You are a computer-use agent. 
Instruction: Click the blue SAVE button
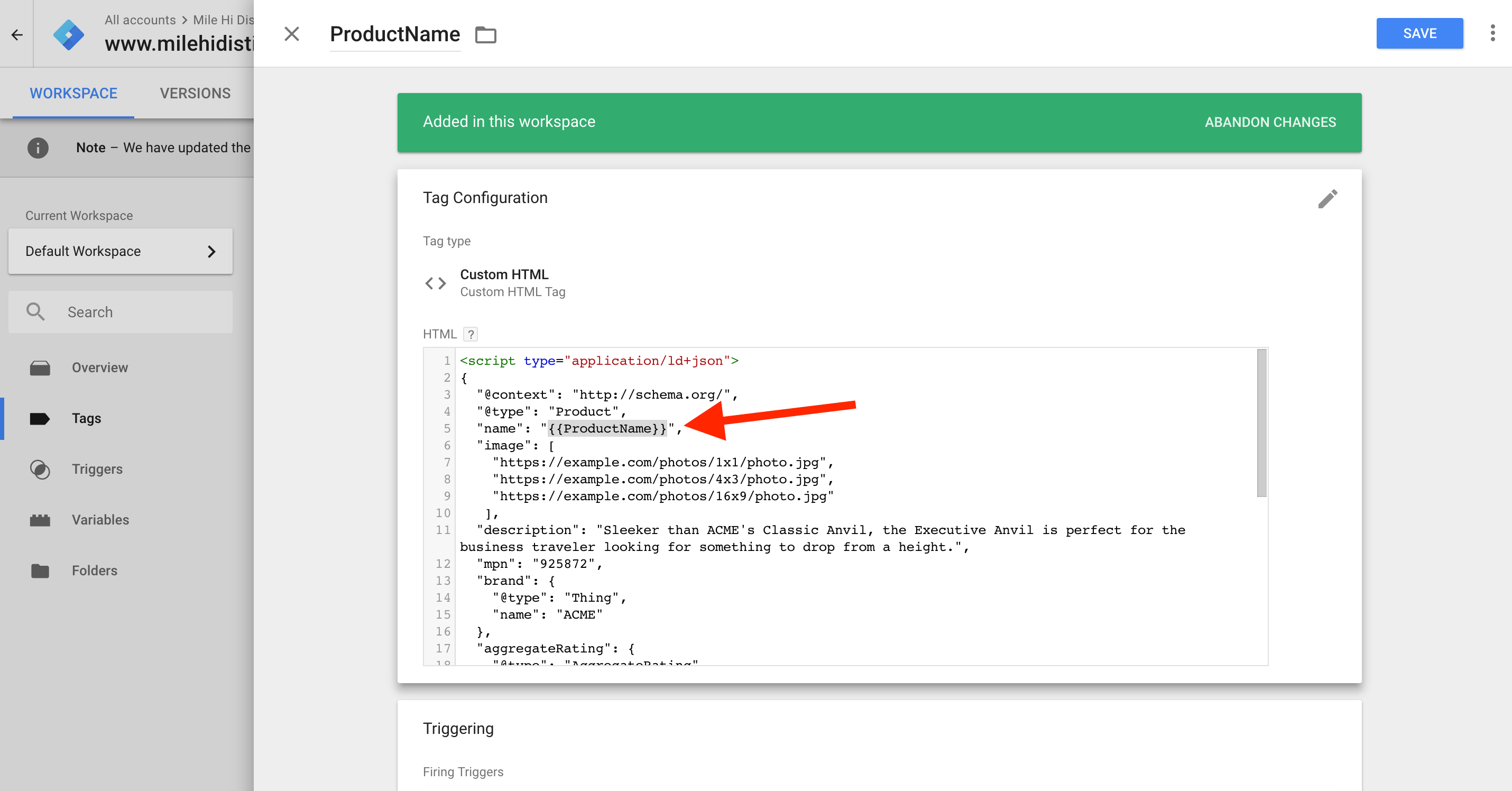point(1419,33)
